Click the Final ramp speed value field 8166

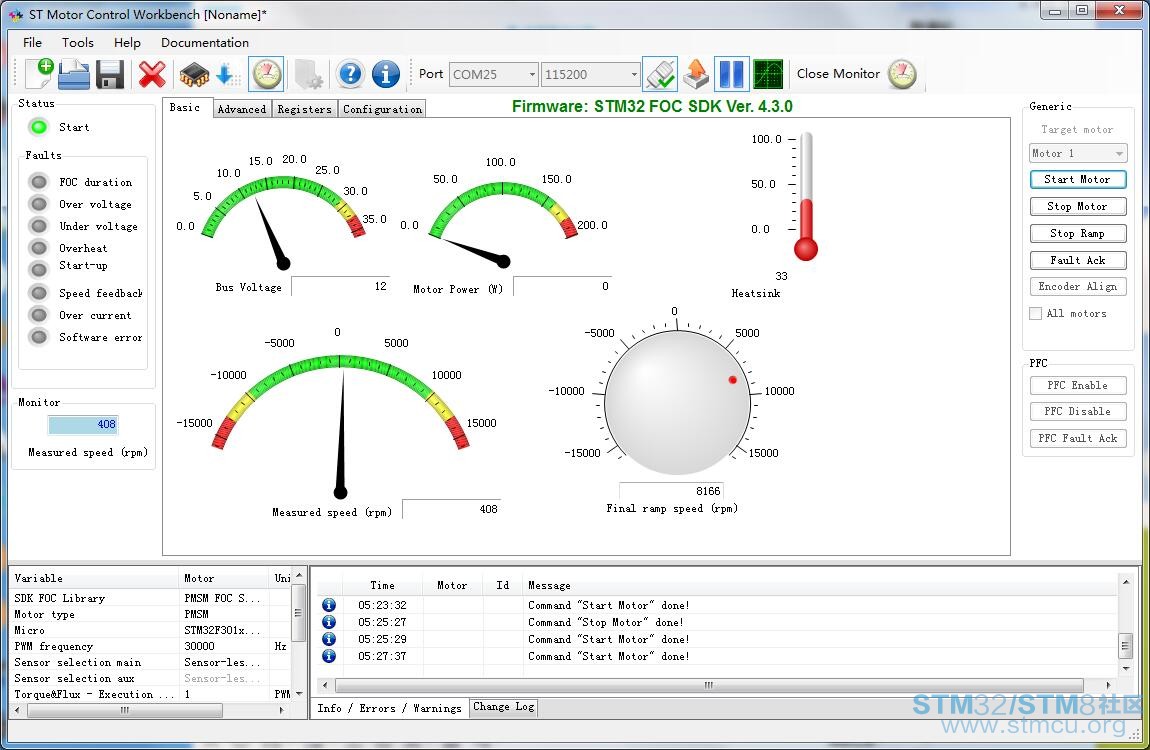click(671, 490)
